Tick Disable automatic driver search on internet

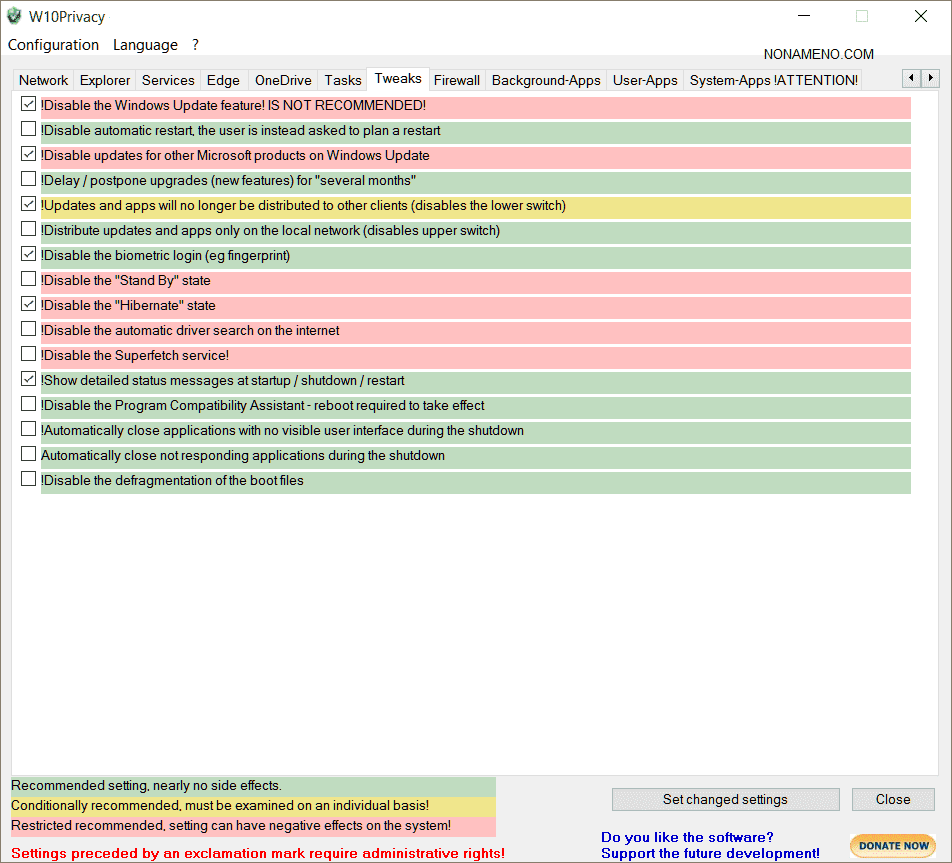click(28, 329)
